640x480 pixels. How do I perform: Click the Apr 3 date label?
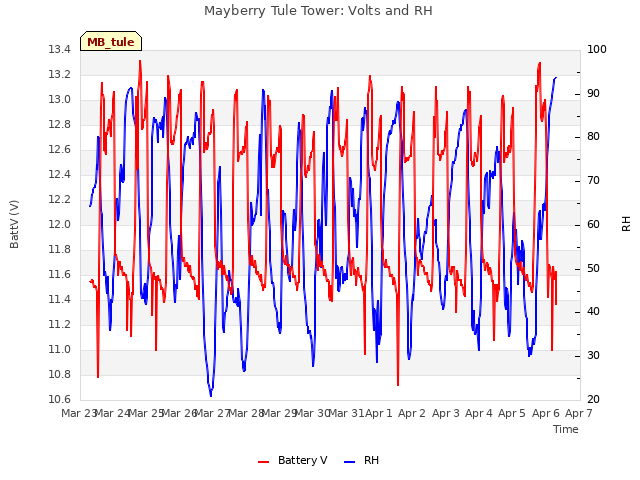(x=445, y=413)
